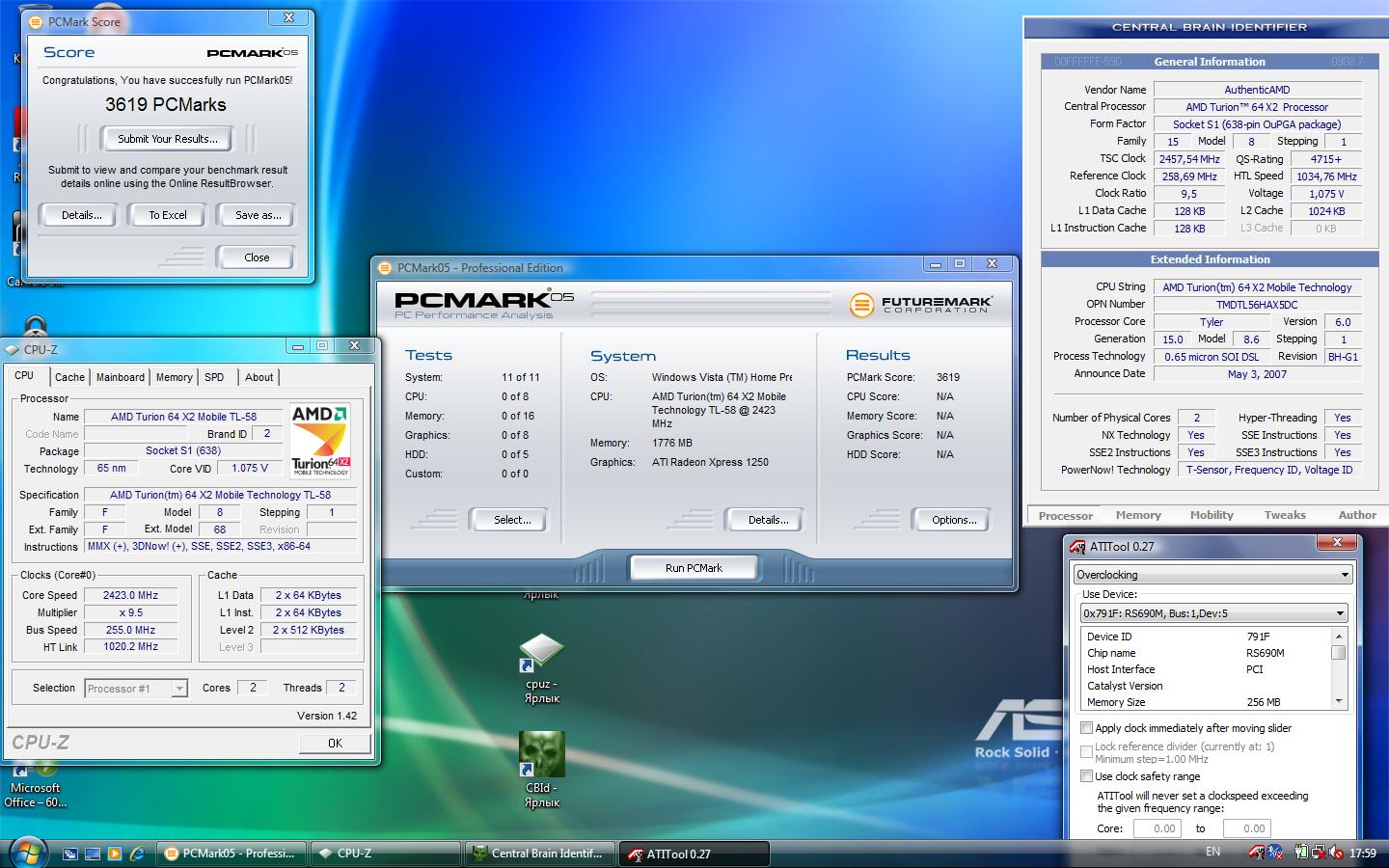1389x868 pixels.
Task: Click Switch between windows quick launch icon
Action: coord(70,854)
